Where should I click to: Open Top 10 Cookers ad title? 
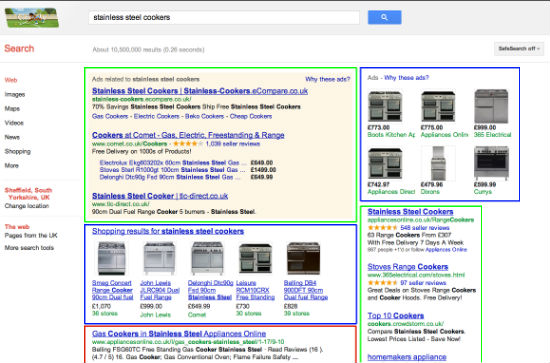click(x=396, y=315)
